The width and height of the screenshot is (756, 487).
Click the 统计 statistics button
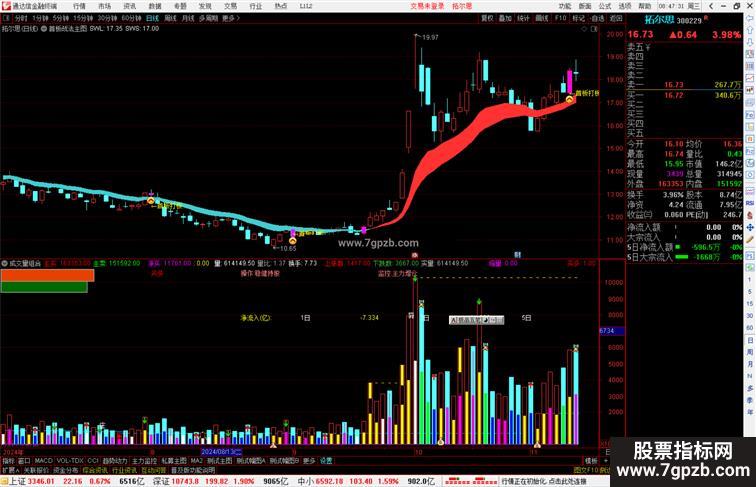click(x=524, y=18)
